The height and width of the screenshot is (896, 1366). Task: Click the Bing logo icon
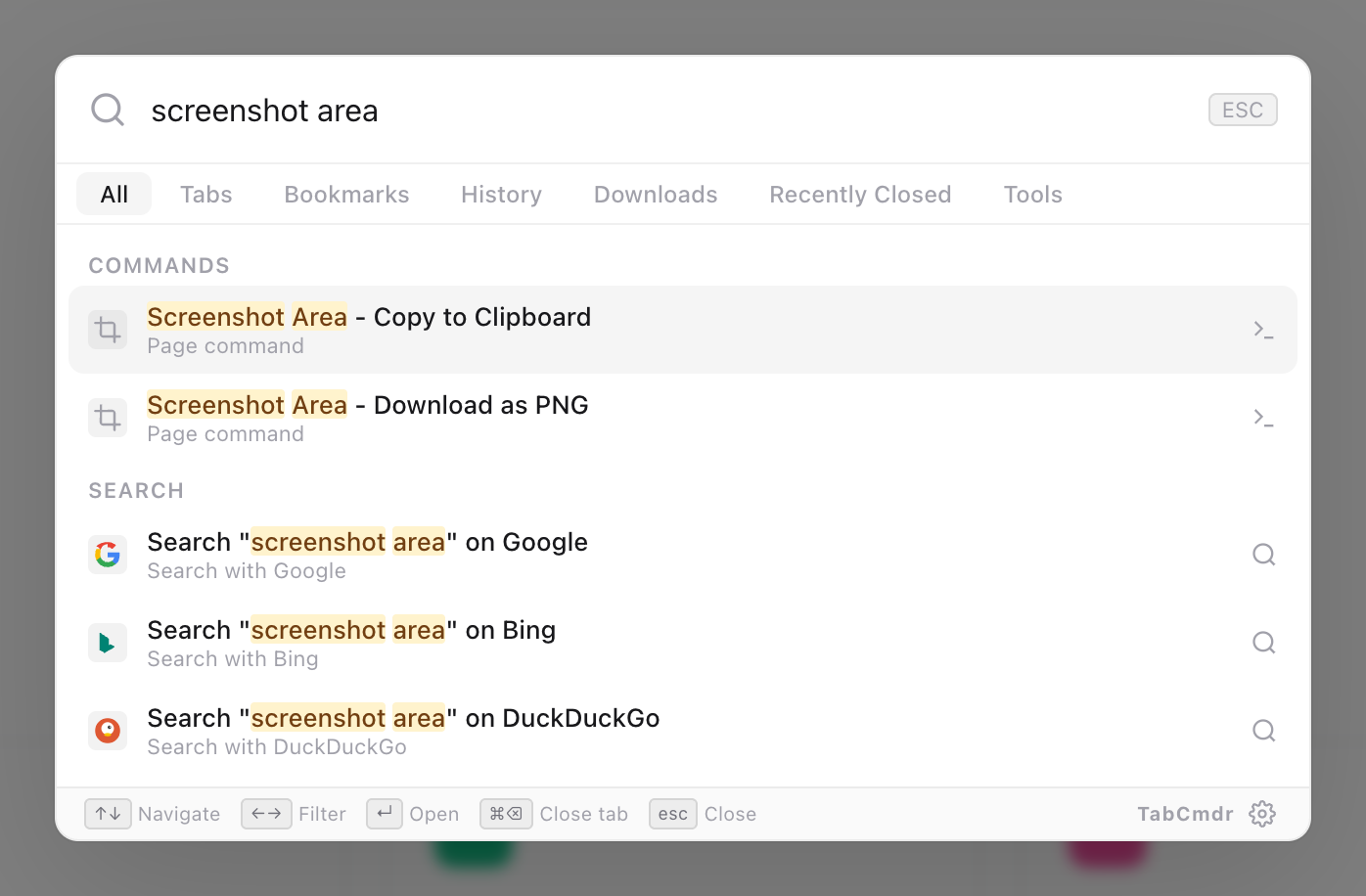[108, 643]
